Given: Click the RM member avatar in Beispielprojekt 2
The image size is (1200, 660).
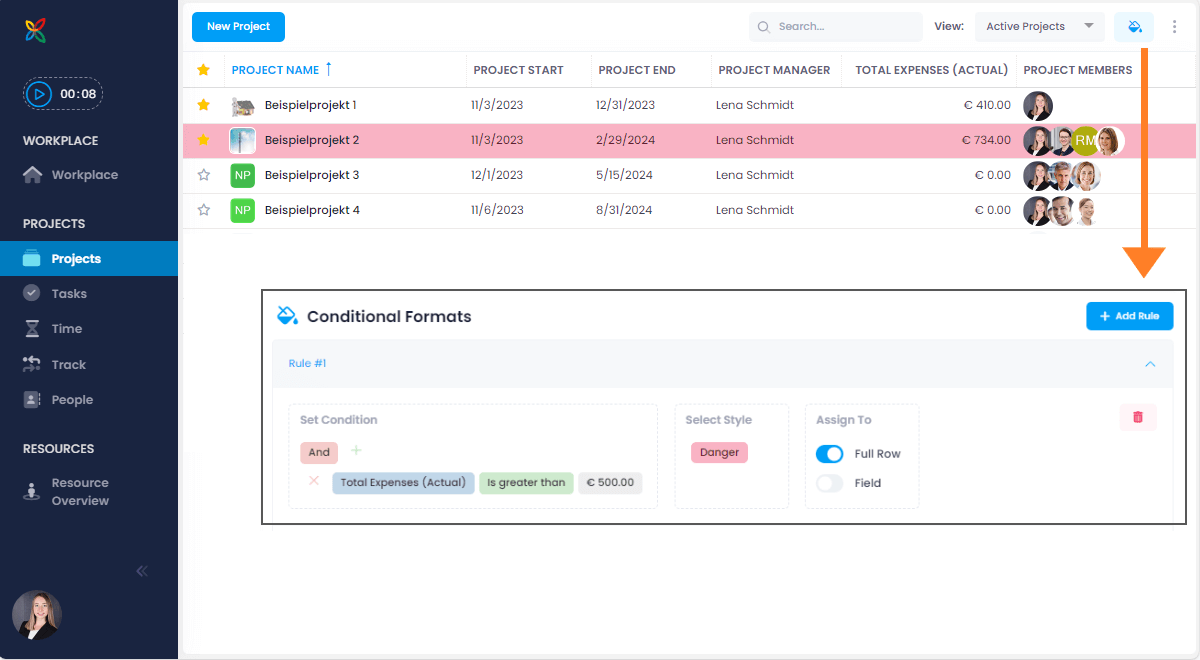Looking at the screenshot, I should pos(1086,141).
